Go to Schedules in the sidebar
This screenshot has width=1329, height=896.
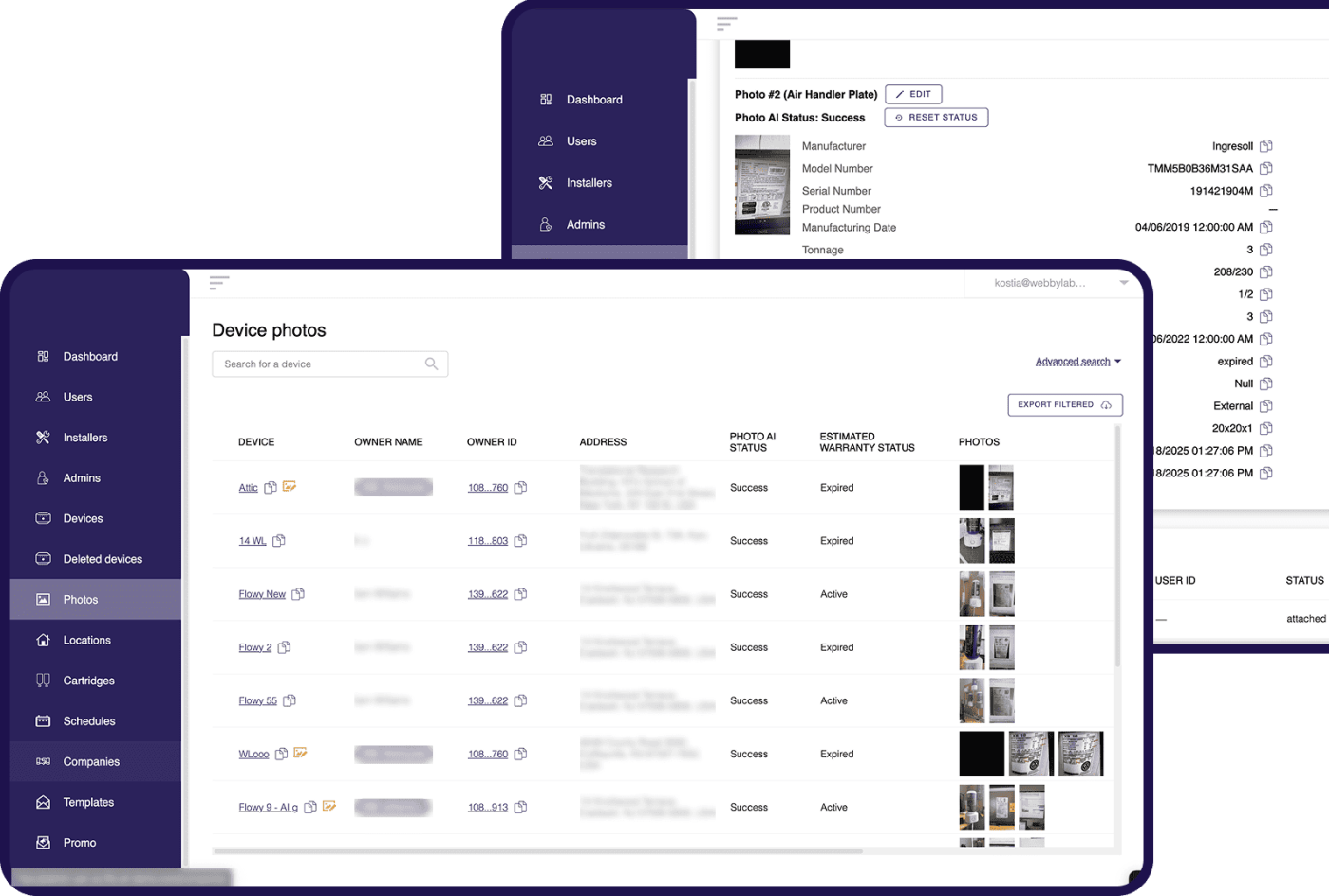[x=89, y=721]
